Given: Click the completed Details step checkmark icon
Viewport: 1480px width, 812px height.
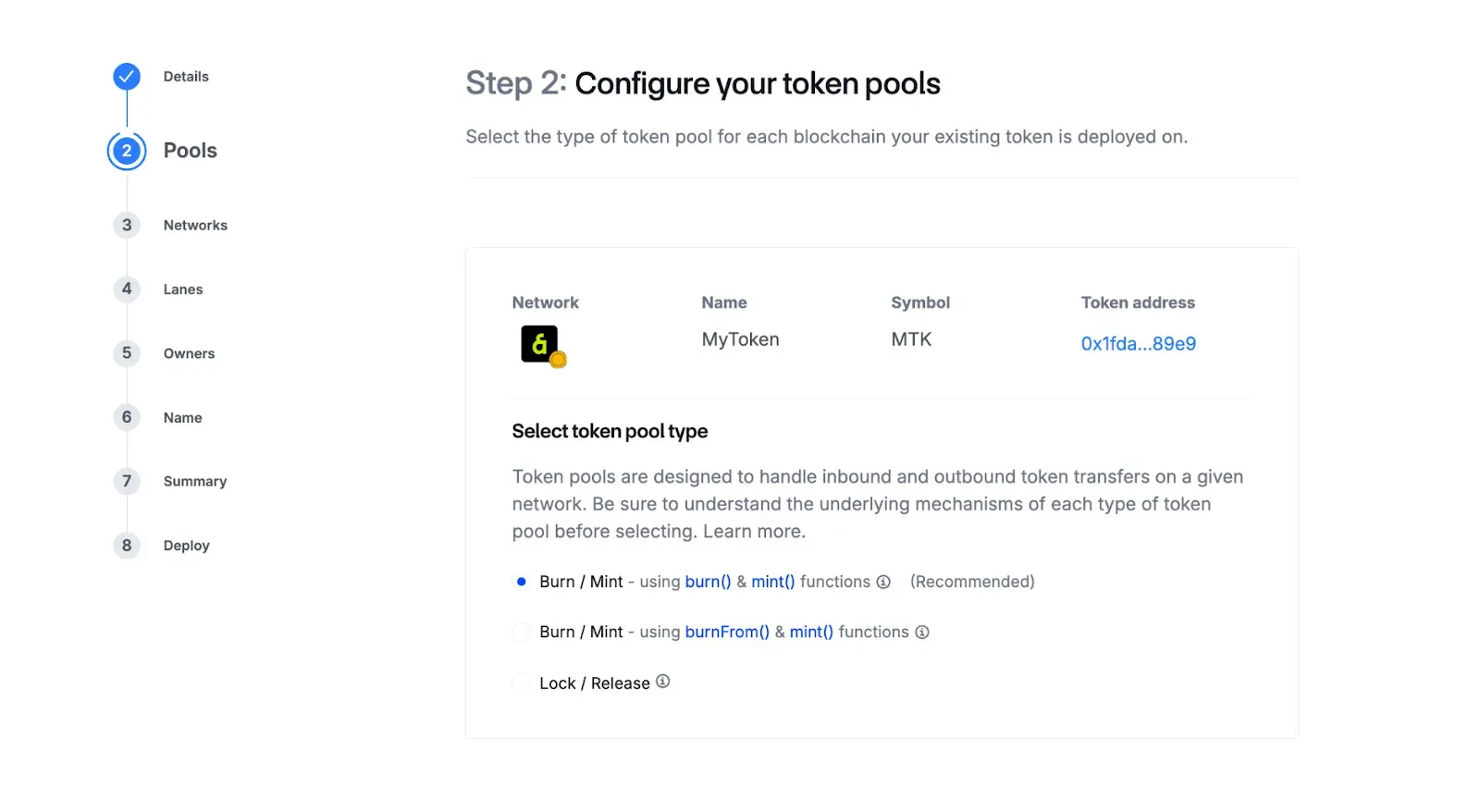Looking at the screenshot, I should [127, 77].
